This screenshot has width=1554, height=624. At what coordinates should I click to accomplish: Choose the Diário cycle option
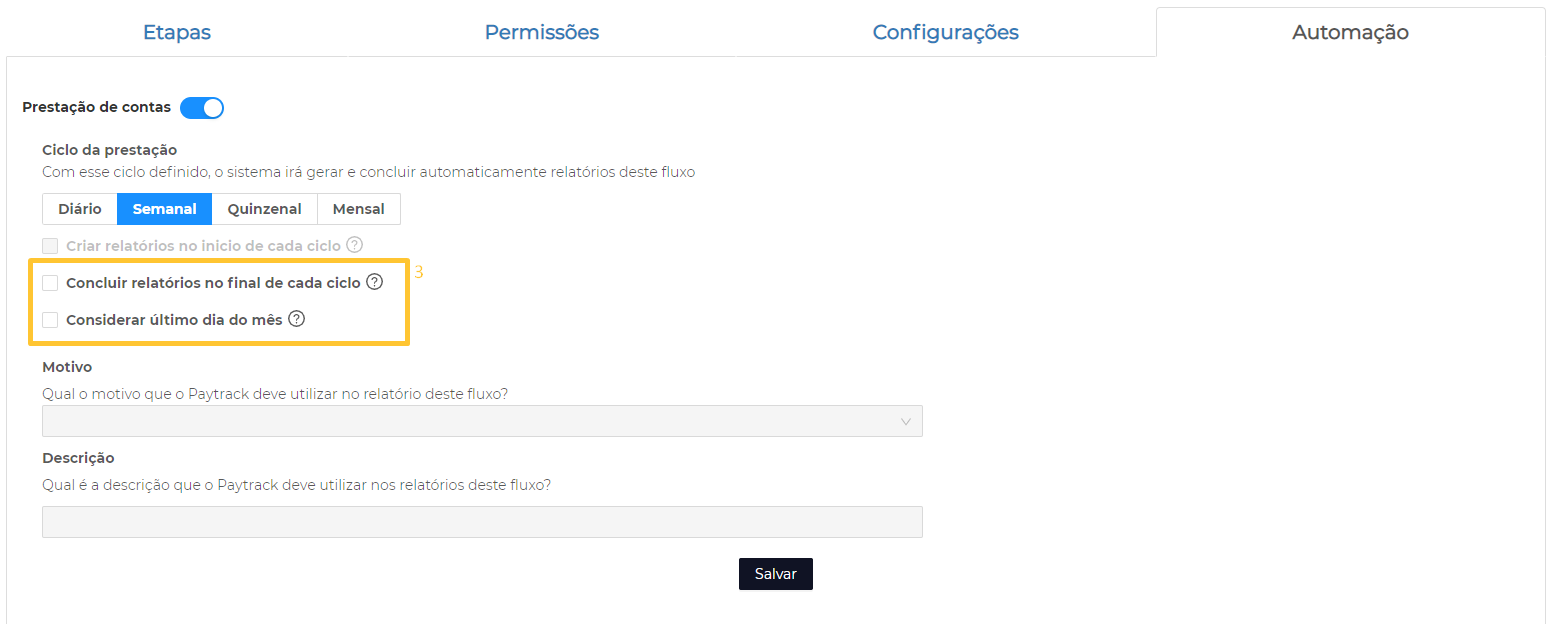pyautogui.click(x=80, y=209)
